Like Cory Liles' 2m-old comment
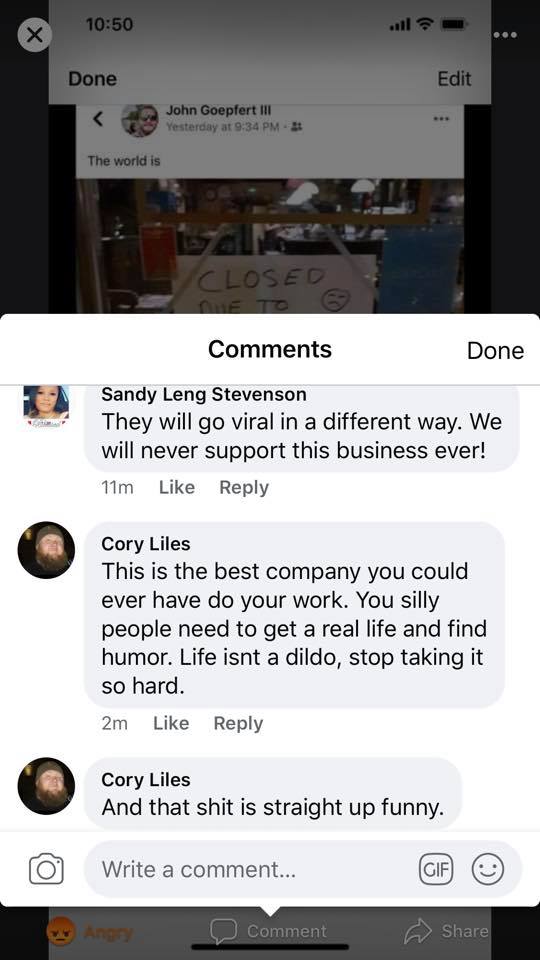The width and height of the screenshot is (540, 960). (171, 723)
